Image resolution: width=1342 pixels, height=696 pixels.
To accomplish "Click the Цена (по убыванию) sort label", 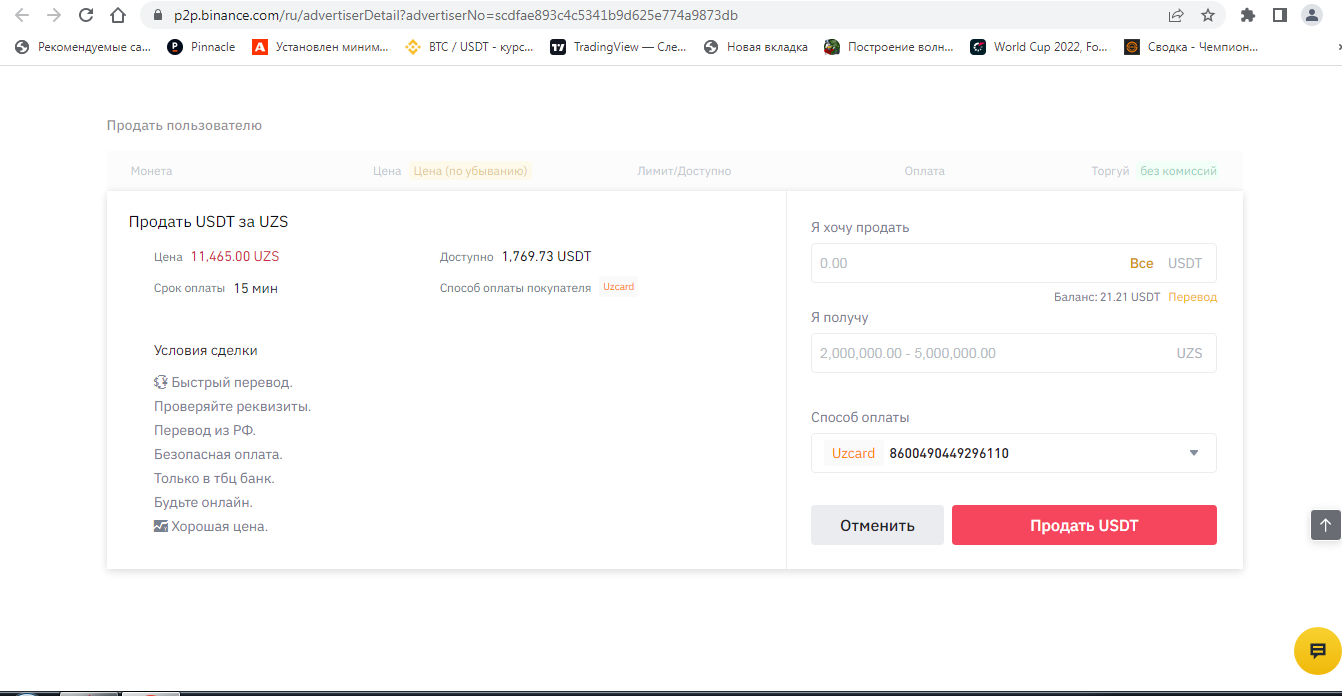I will tap(470, 171).
